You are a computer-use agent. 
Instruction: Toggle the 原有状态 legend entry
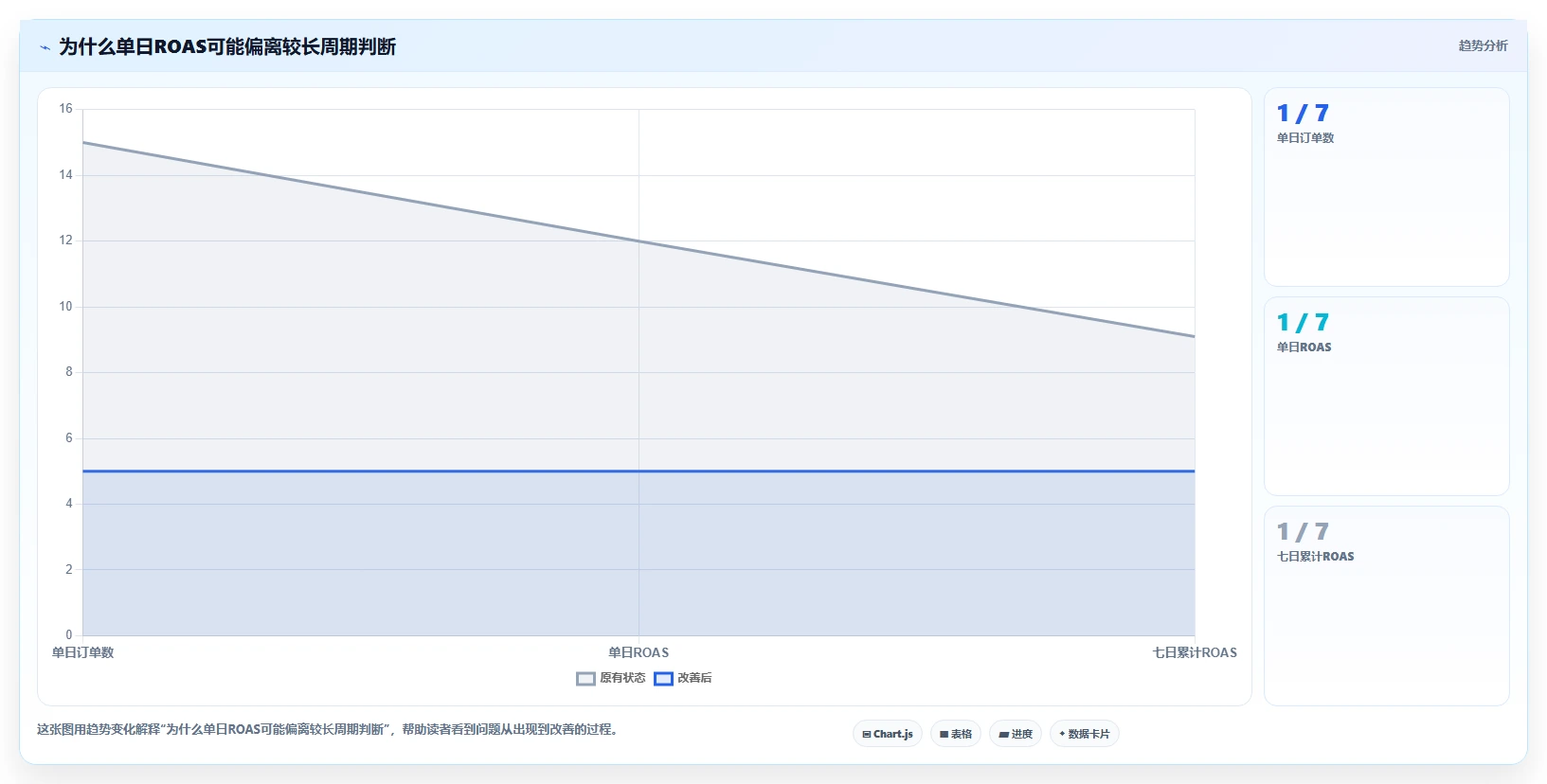click(x=611, y=678)
